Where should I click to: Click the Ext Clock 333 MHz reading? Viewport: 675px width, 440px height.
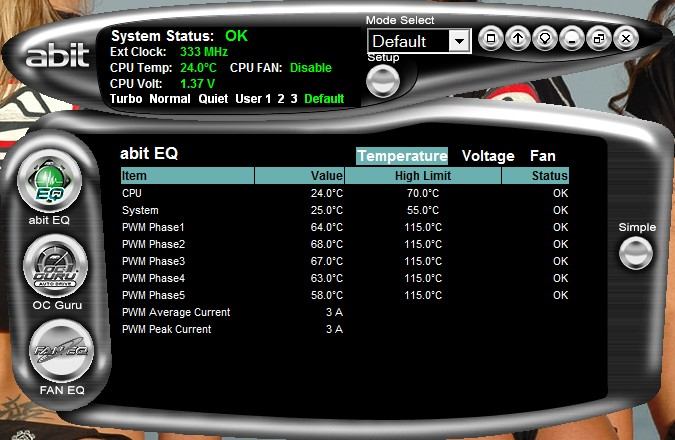click(x=204, y=52)
